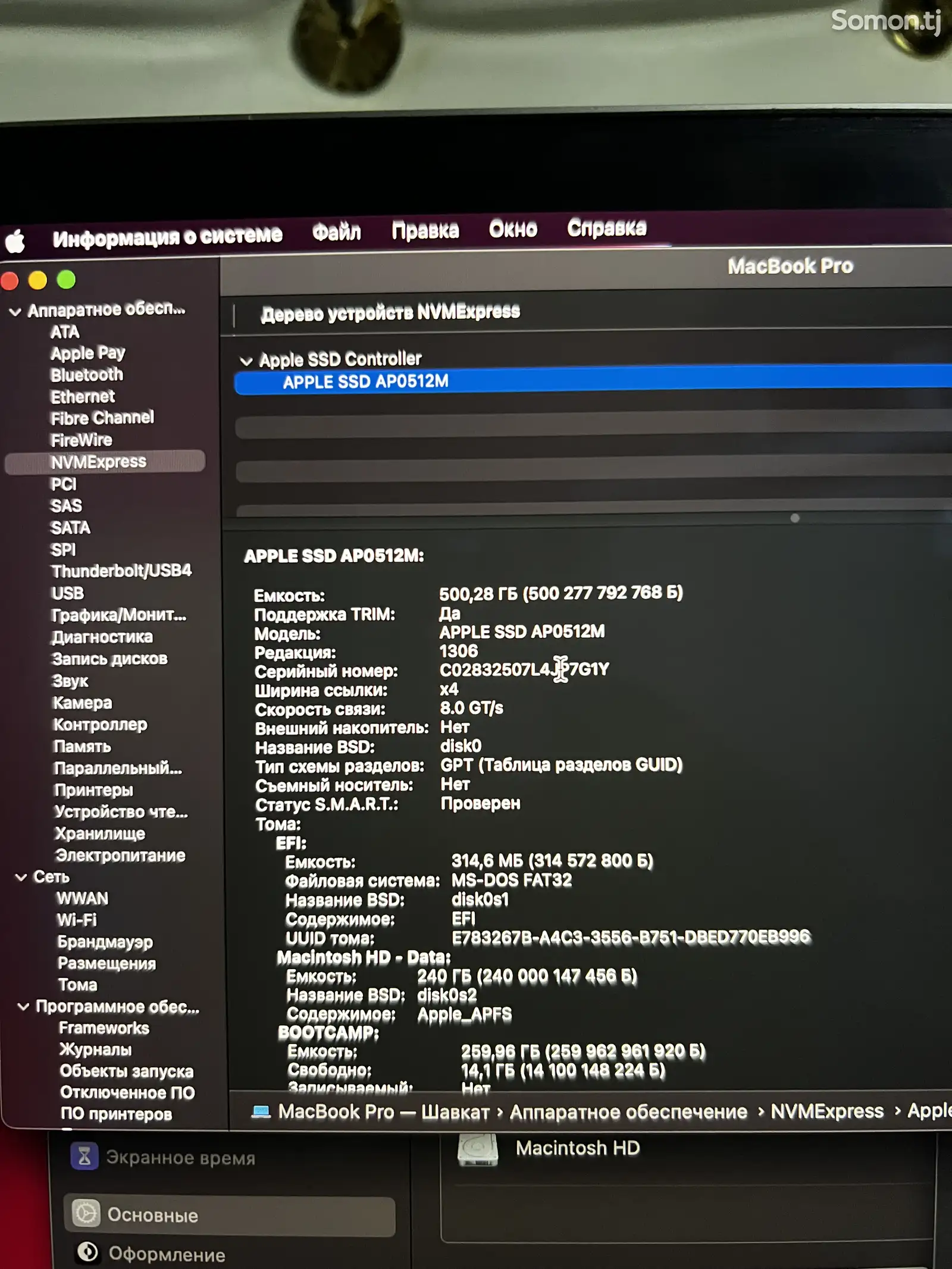Click MacBook Pro — Шавкат in path bar

384,1111
